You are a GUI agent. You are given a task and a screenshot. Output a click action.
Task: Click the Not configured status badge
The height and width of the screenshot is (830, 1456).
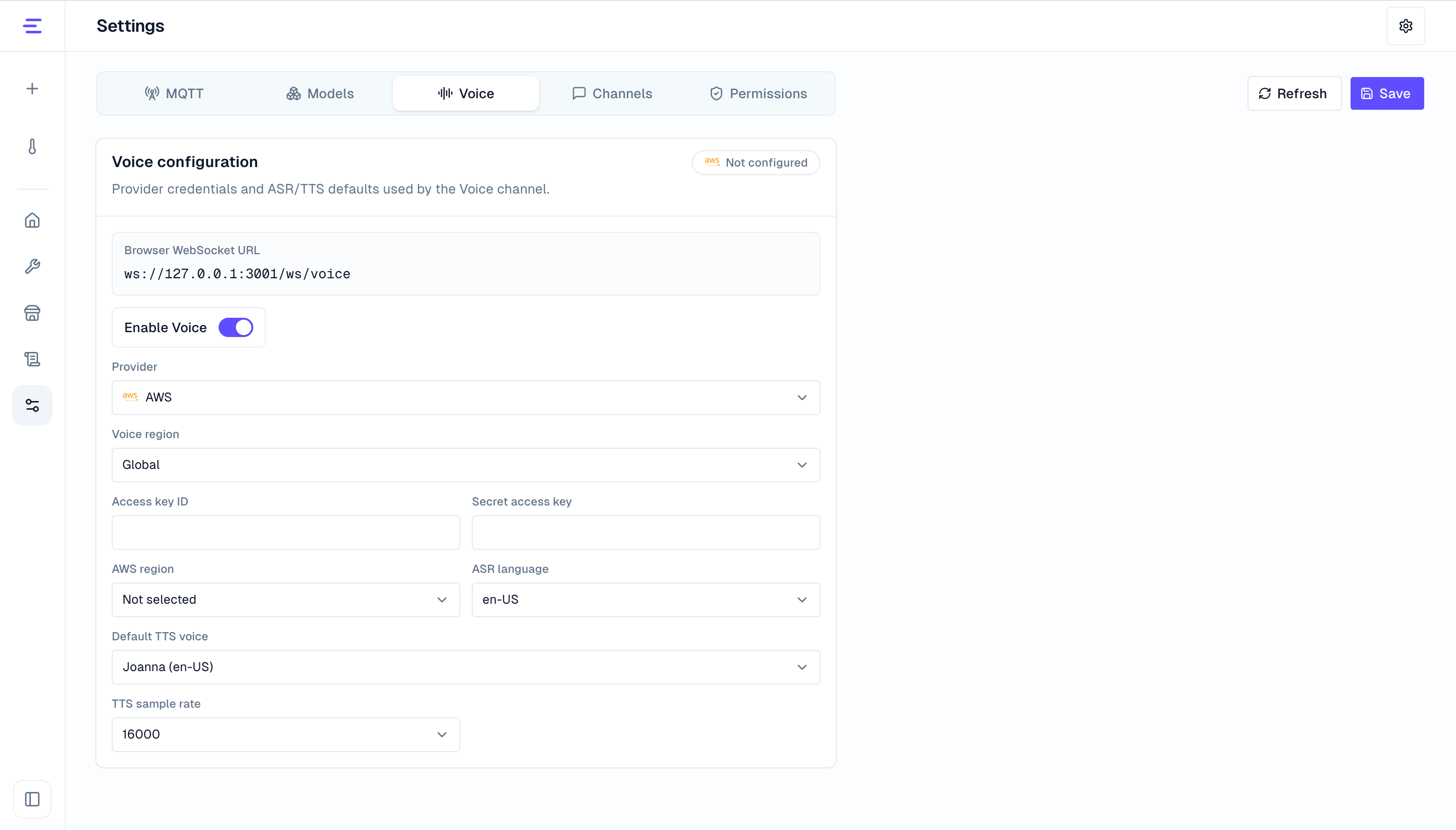pyautogui.click(x=756, y=162)
